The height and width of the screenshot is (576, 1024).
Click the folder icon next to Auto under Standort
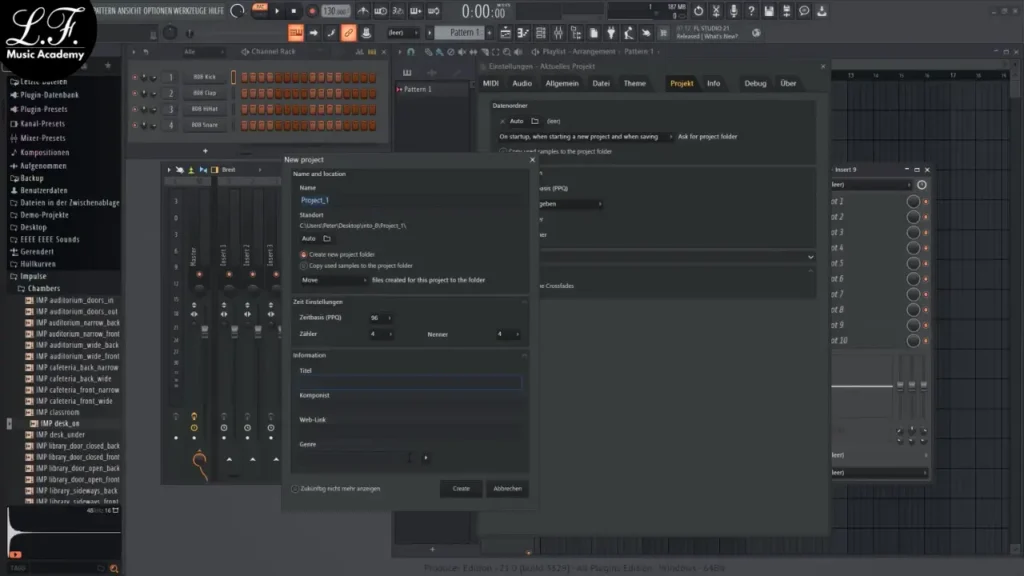coord(327,239)
